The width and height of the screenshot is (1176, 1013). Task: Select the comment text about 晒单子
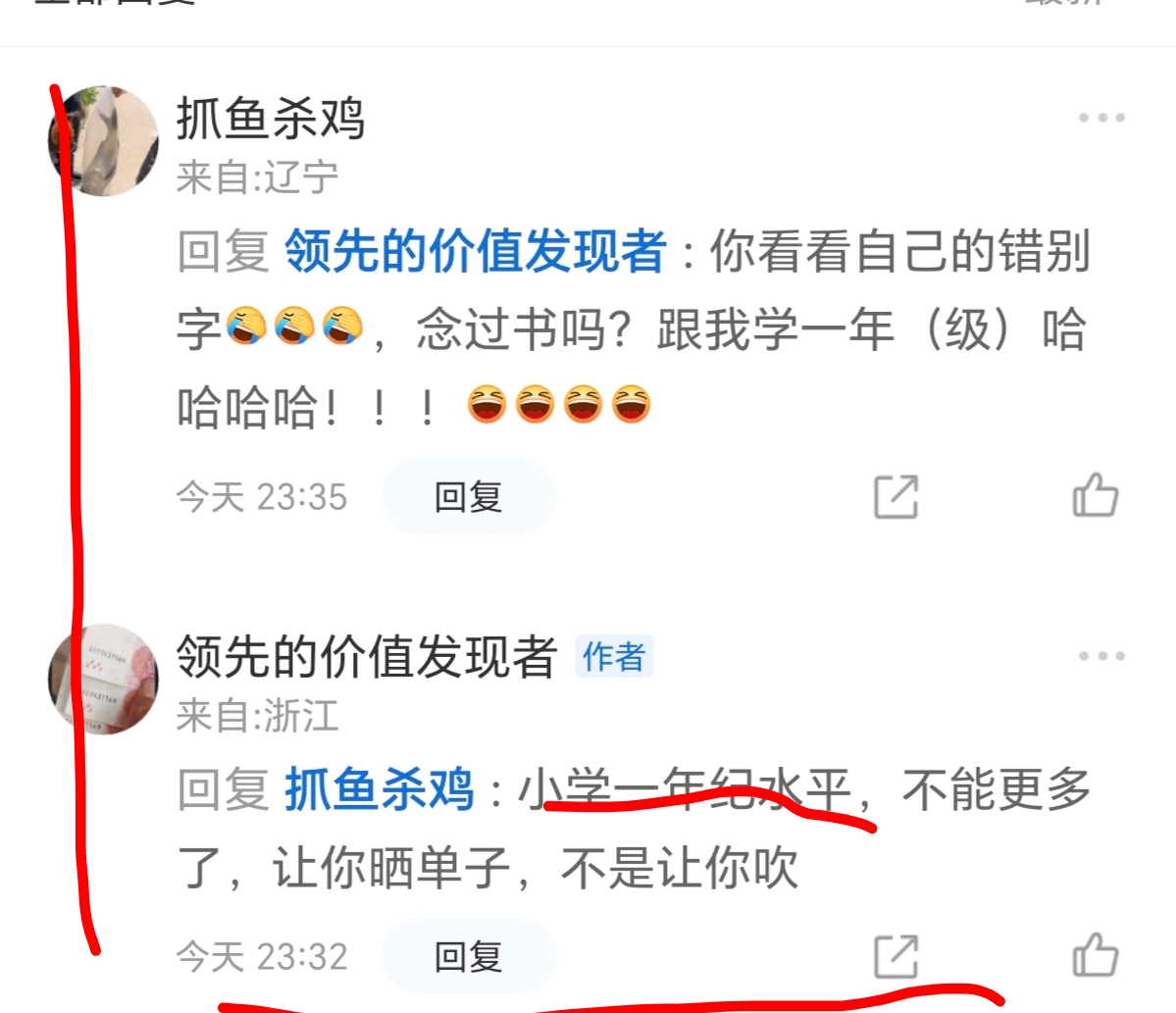(x=634, y=829)
